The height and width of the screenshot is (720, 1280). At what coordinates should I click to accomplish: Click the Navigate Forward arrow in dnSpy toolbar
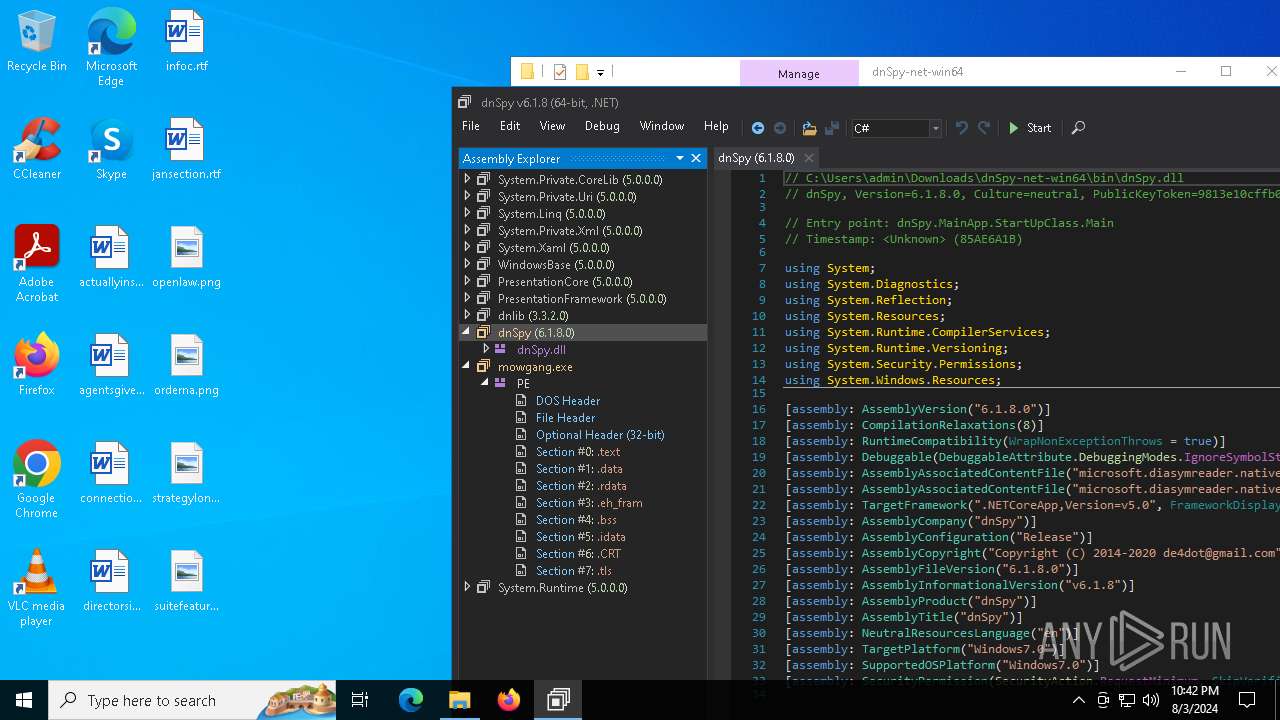pyautogui.click(x=780, y=128)
